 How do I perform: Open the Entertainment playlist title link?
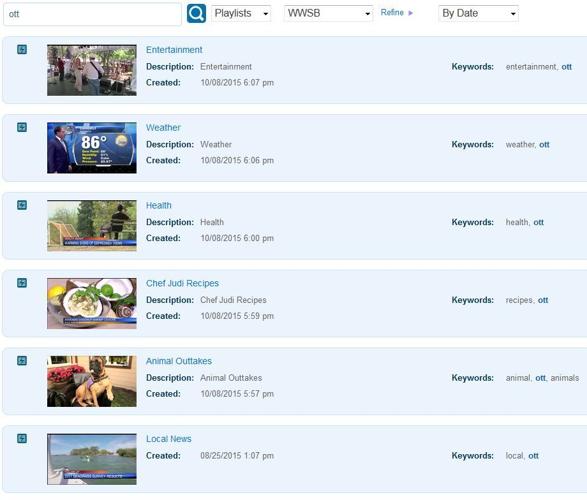(174, 50)
